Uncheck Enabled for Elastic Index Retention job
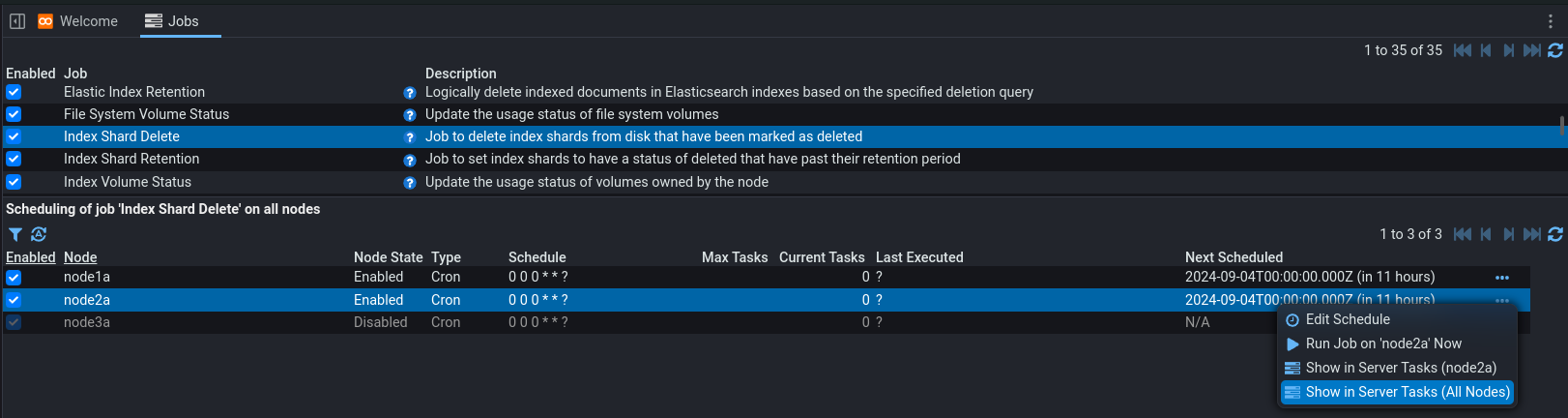The height and width of the screenshot is (418, 1568). [14, 92]
